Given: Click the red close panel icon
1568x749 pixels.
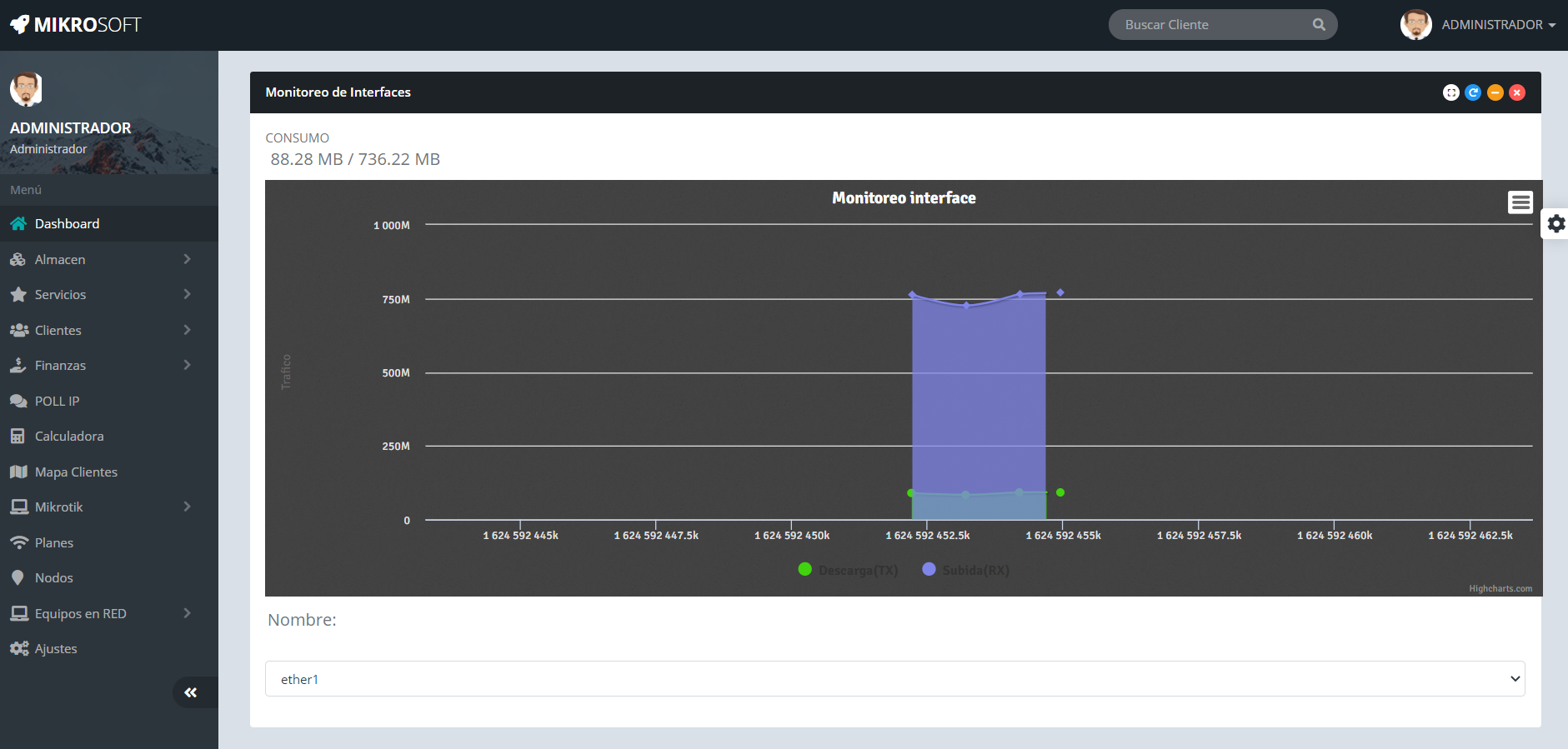Looking at the screenshot, I should (x=1517, y=92).
